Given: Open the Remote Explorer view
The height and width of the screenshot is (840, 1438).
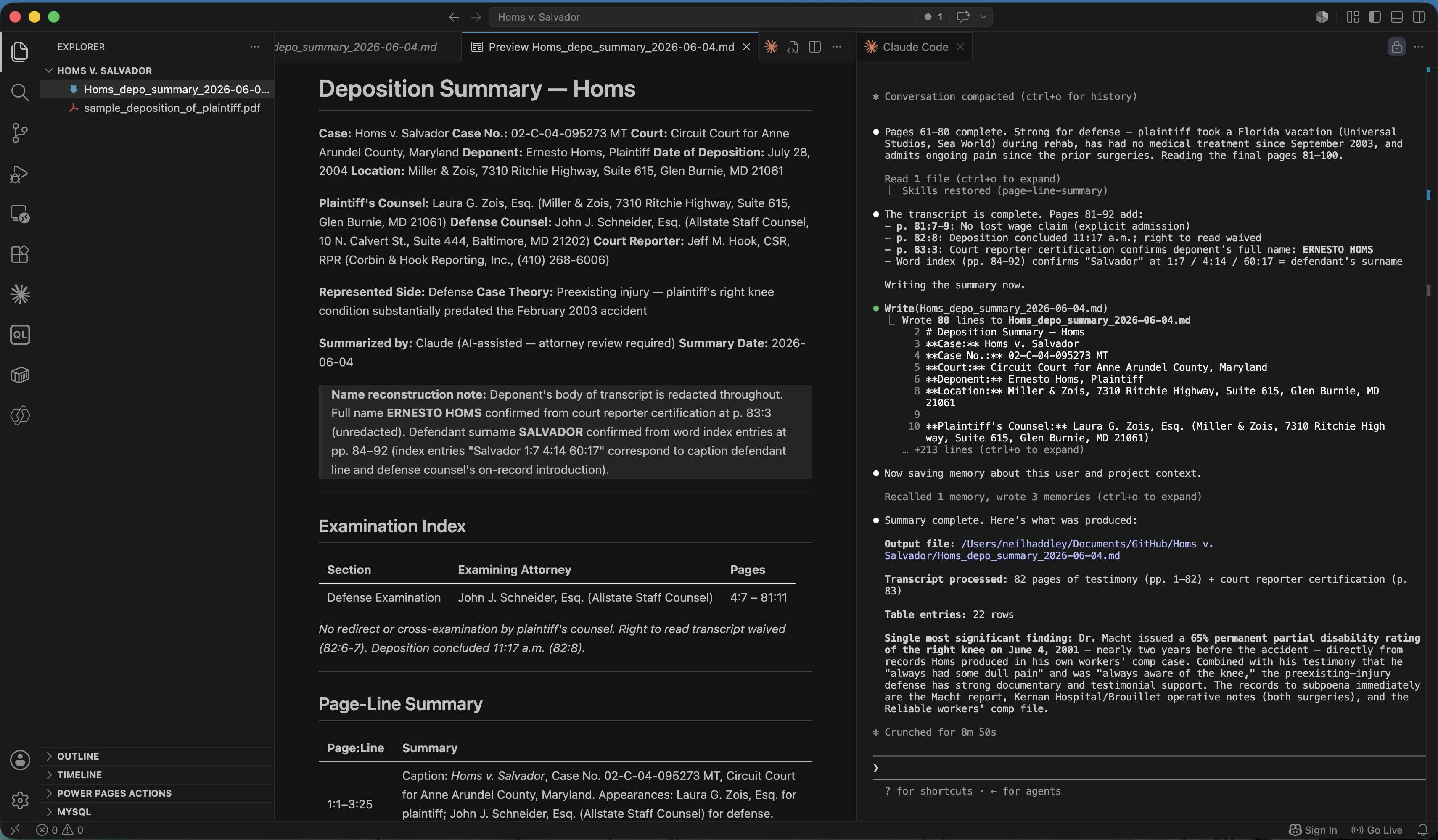Looking at the screenshot, I should coord(20,214).
